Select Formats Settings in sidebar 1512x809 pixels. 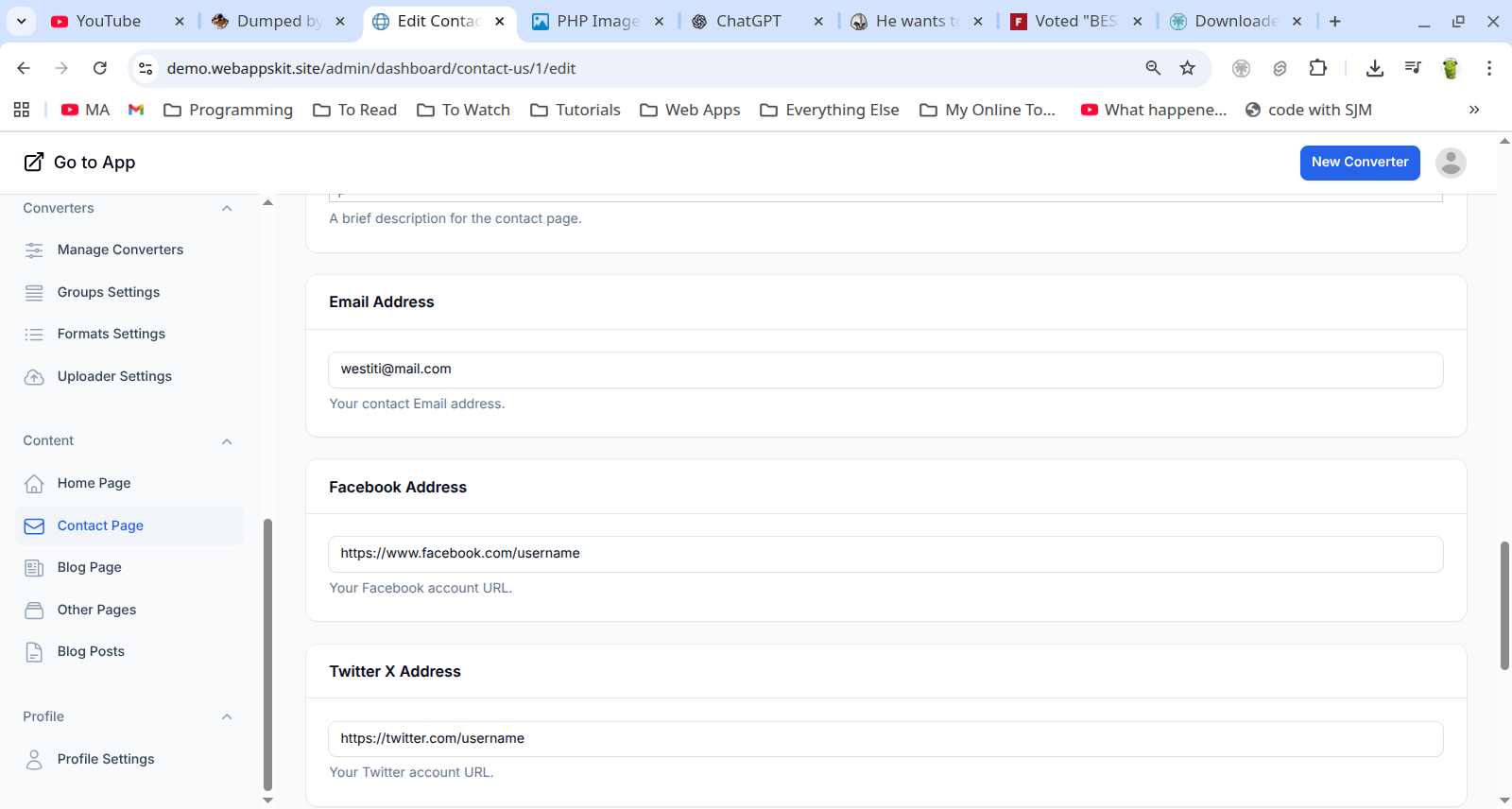[111, 335]
